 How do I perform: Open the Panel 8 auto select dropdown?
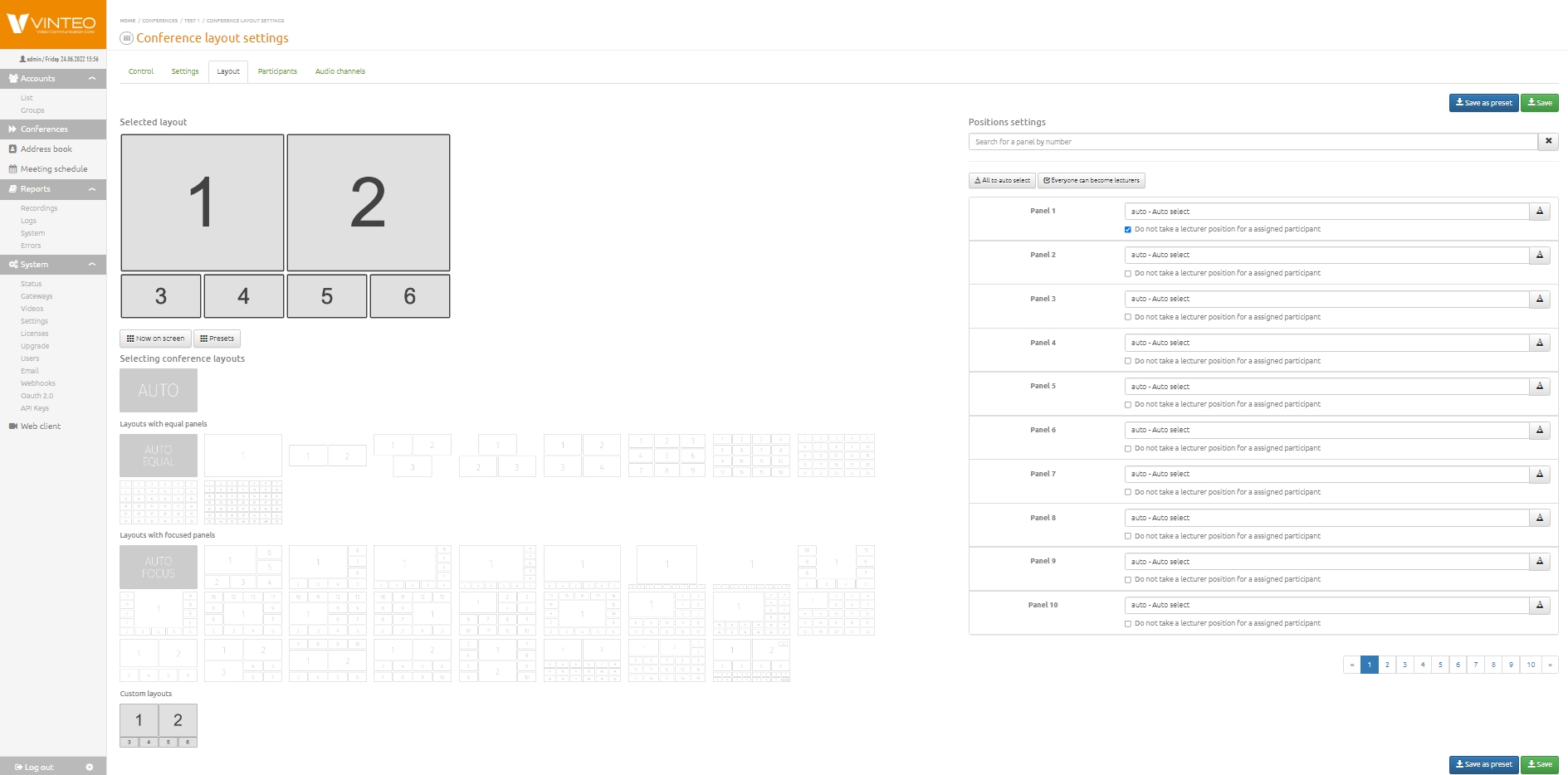coord(1326,518)
